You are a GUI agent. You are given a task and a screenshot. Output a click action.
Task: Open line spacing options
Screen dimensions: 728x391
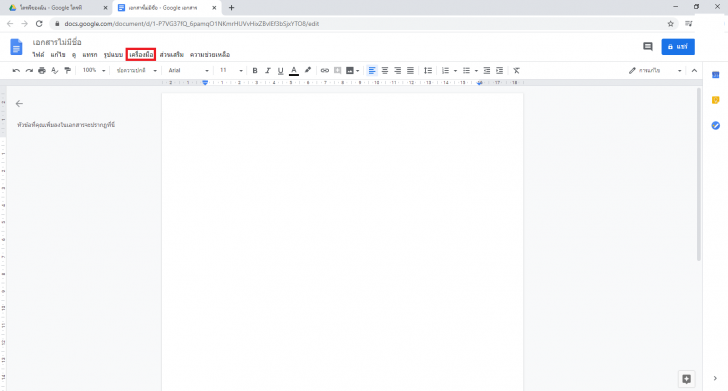click(x=428, y=71)
